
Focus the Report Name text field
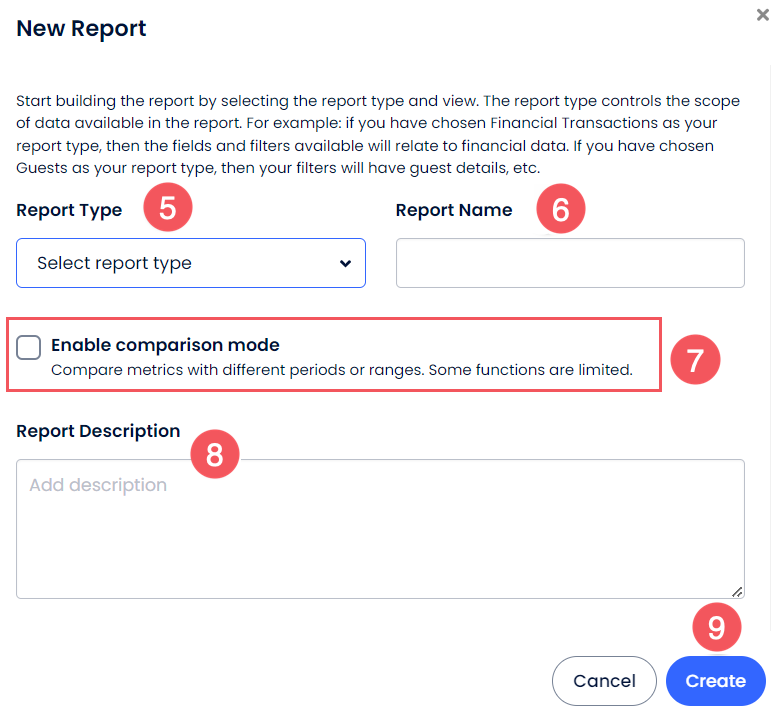(570, 263)
